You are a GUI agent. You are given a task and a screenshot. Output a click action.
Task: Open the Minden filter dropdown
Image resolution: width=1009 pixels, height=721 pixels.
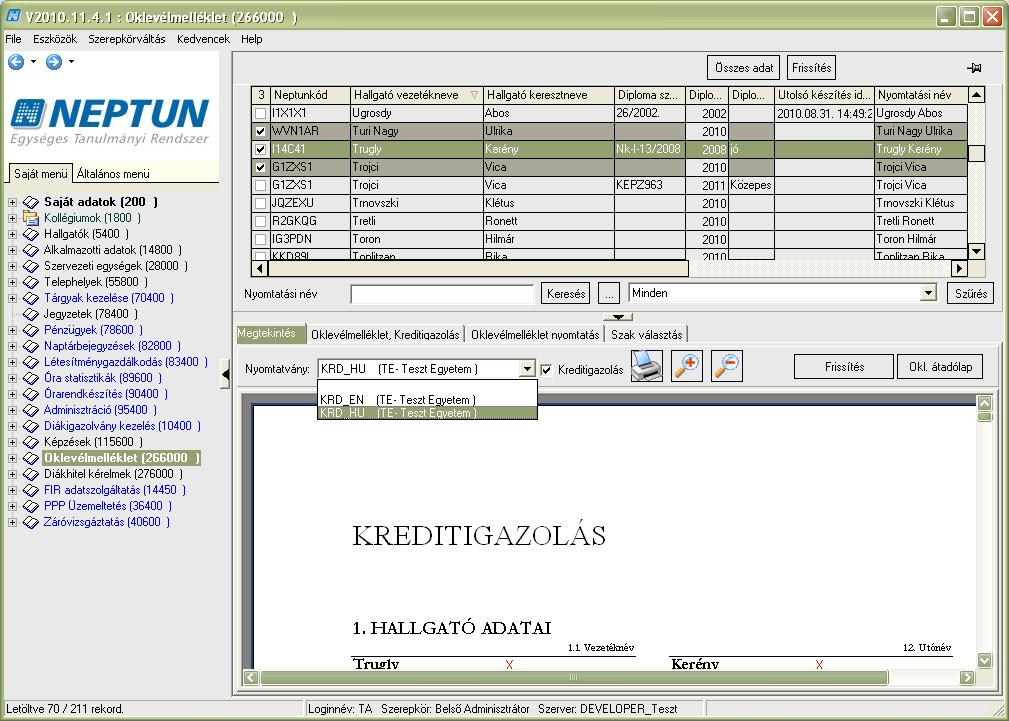pos(927,294)
